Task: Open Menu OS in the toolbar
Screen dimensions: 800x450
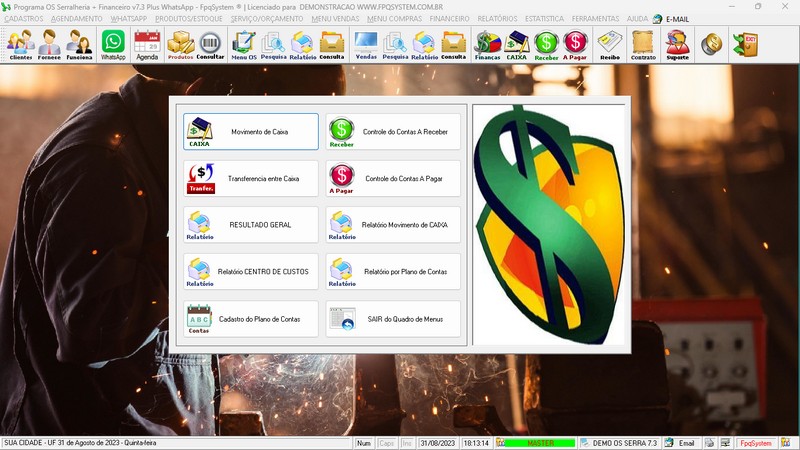Action: point(242,45)
